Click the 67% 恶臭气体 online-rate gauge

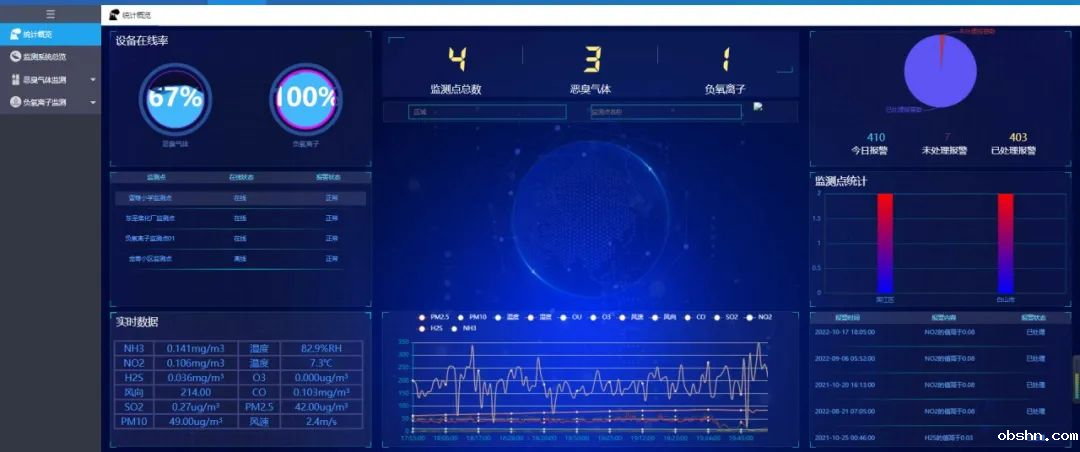175,98
